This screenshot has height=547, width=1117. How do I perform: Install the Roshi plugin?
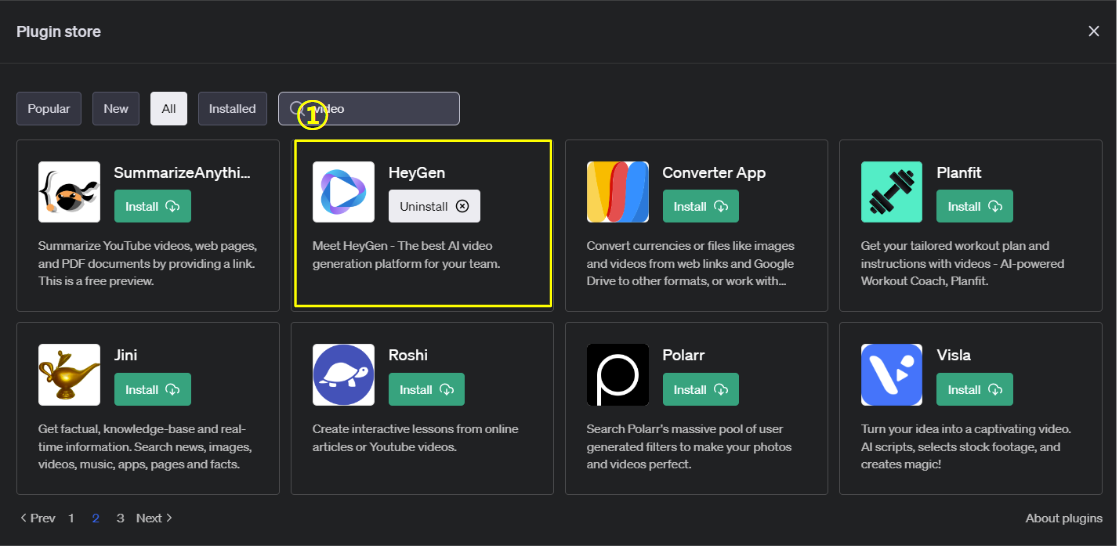(x=427, y=390)
